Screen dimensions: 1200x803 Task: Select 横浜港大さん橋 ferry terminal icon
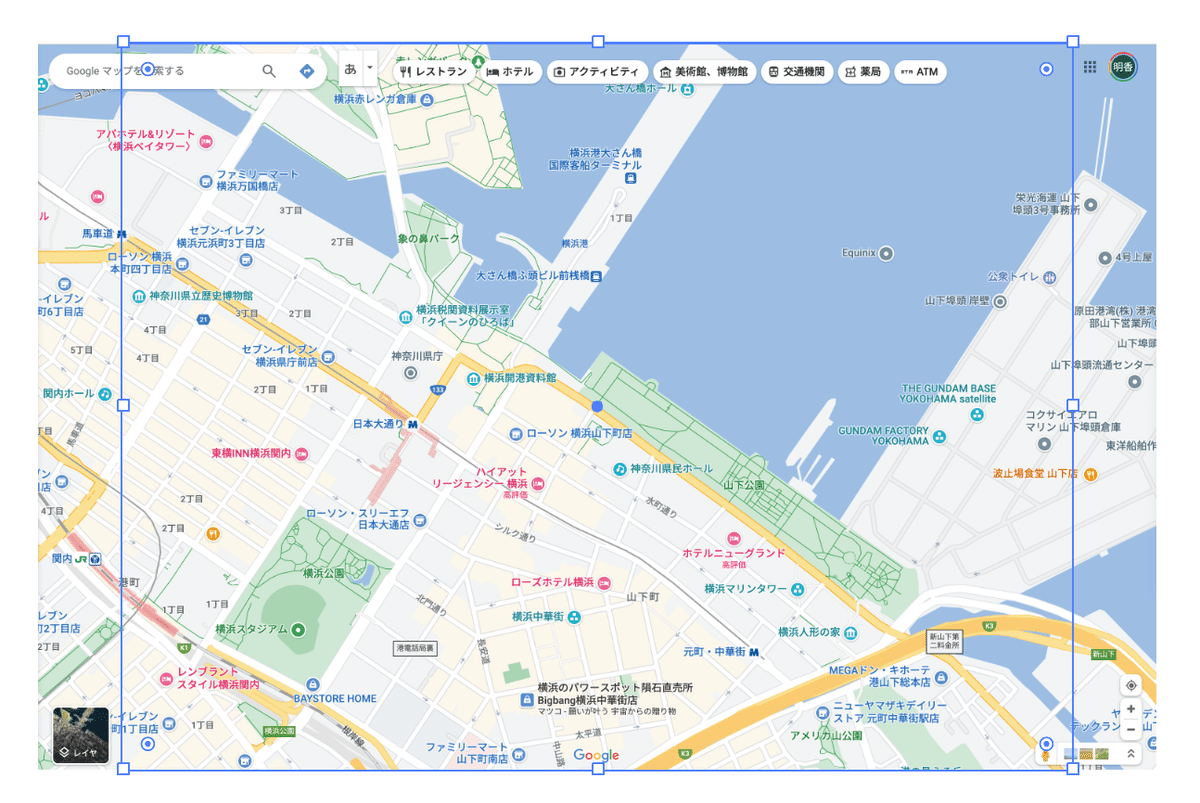(630, 178)
